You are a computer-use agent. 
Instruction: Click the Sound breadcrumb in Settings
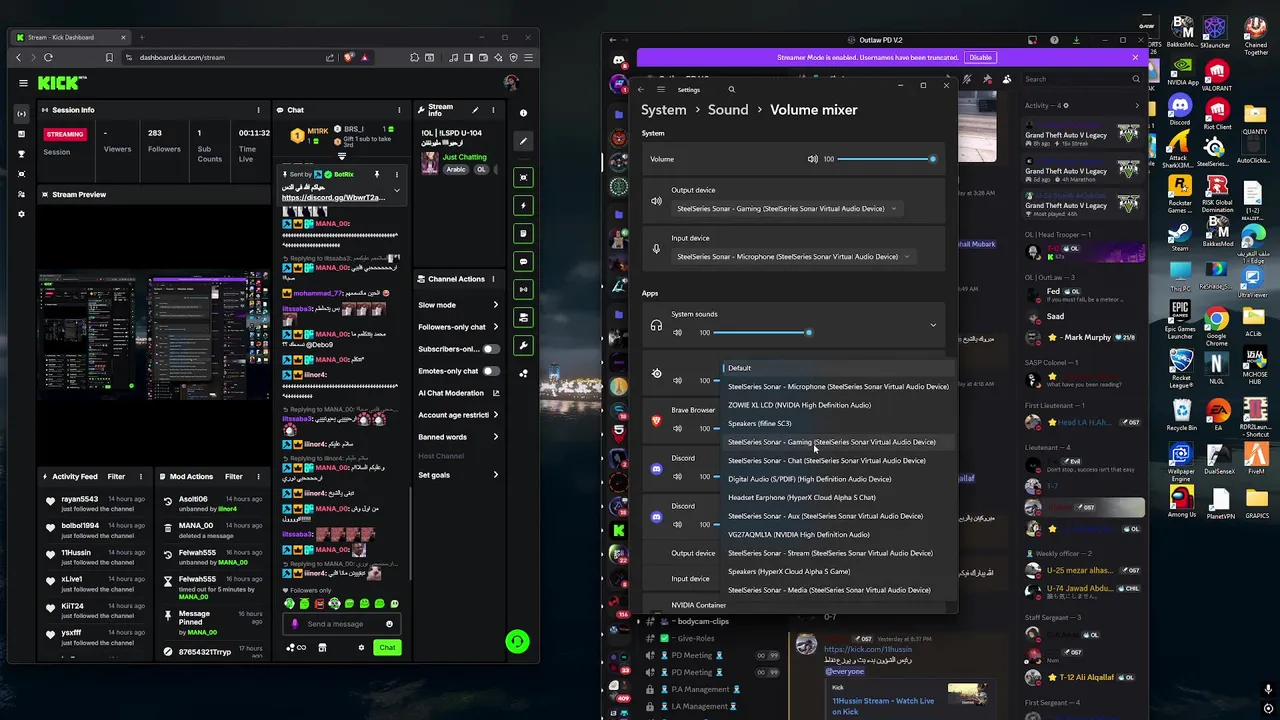[728, 110]
